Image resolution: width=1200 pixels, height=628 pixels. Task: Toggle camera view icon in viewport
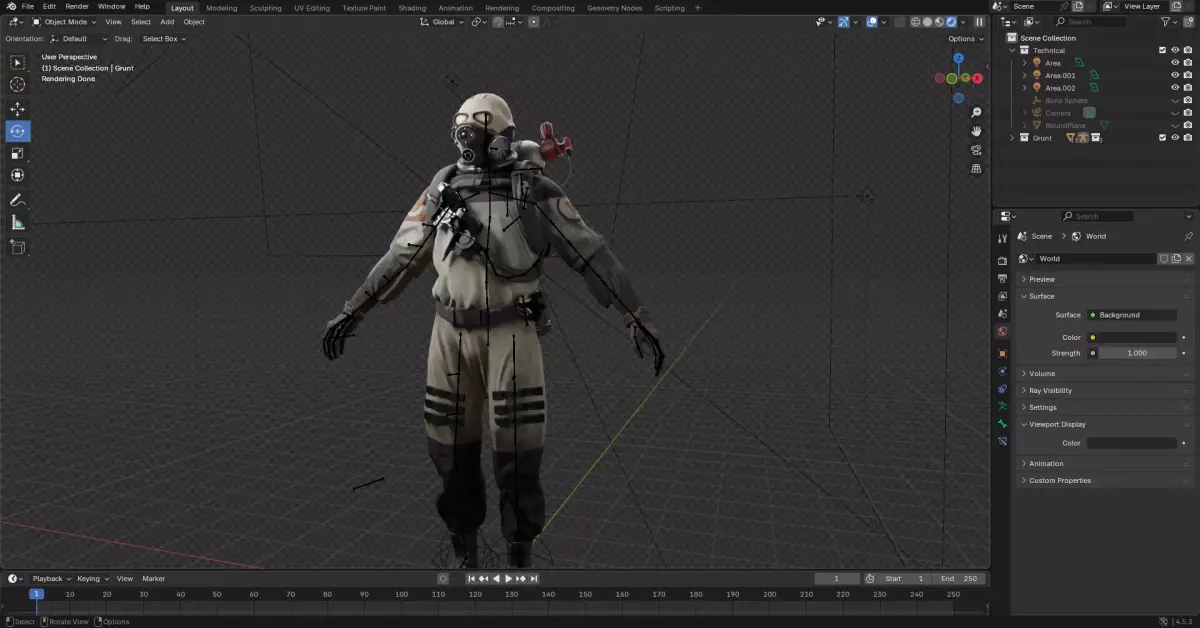coord(976,150)
